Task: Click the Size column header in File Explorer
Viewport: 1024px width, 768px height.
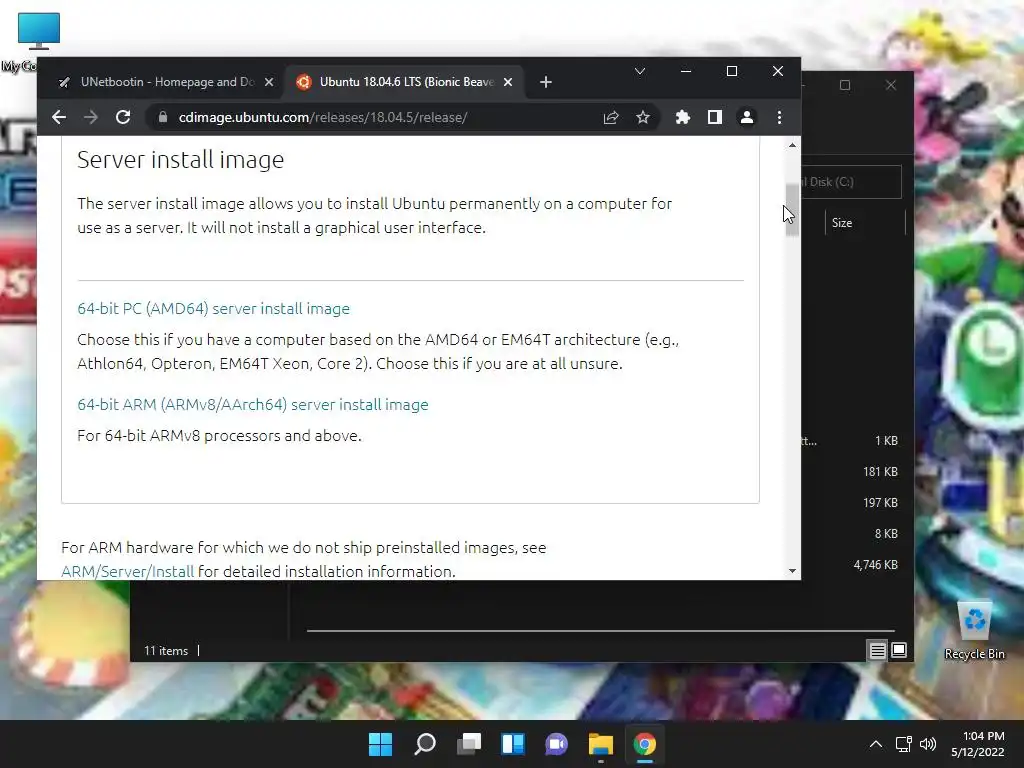Action: click(x=865, y=223)
